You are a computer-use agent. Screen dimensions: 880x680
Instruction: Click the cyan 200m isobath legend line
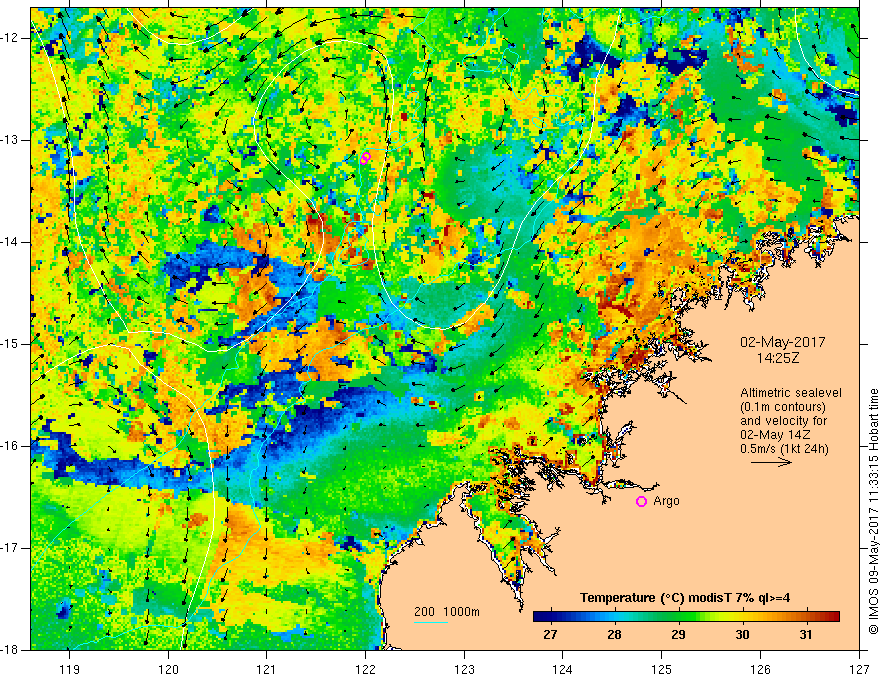(x=431, y=622)
